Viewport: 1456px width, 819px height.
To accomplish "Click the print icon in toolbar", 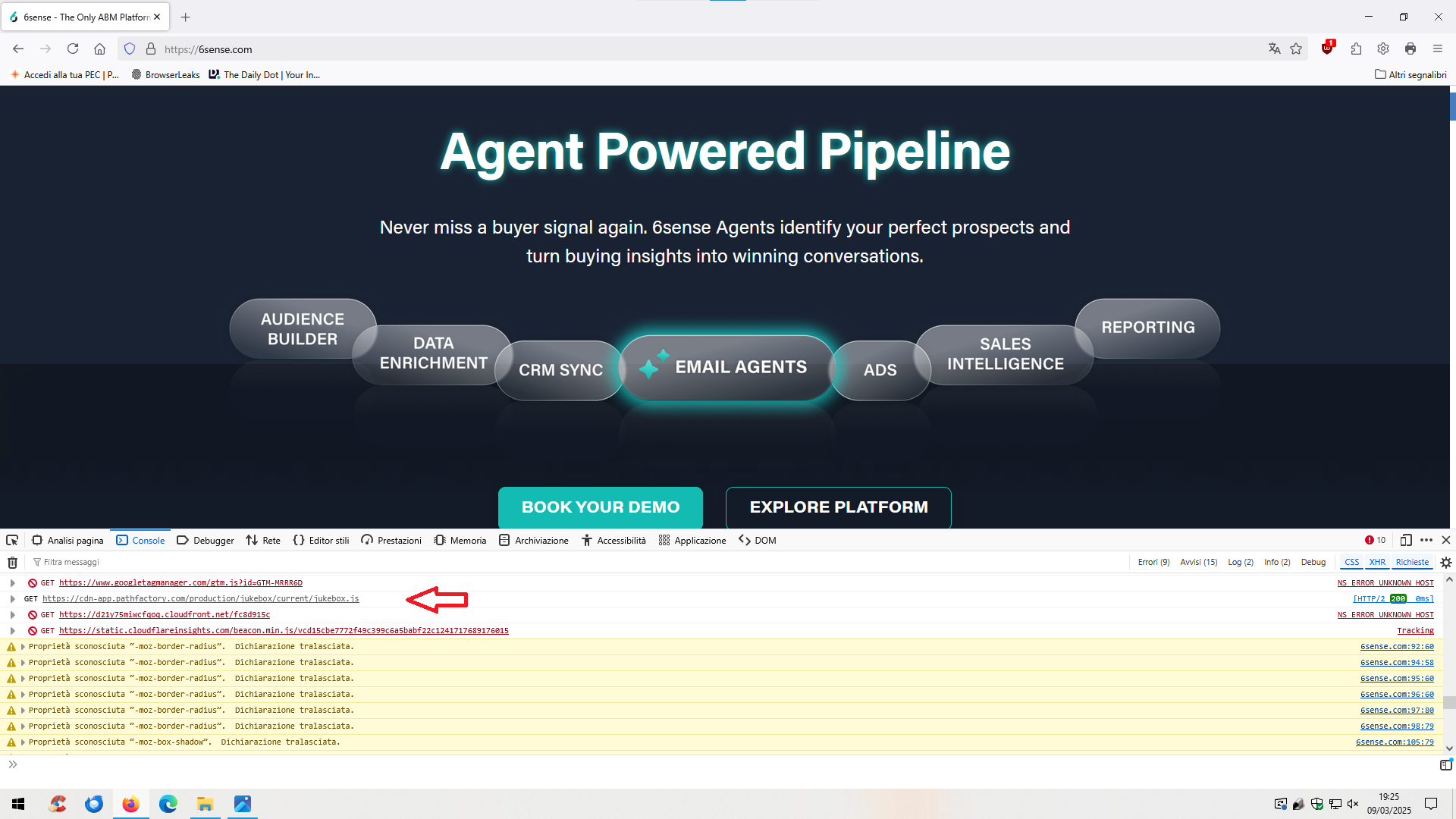I will pos(1410,49).
